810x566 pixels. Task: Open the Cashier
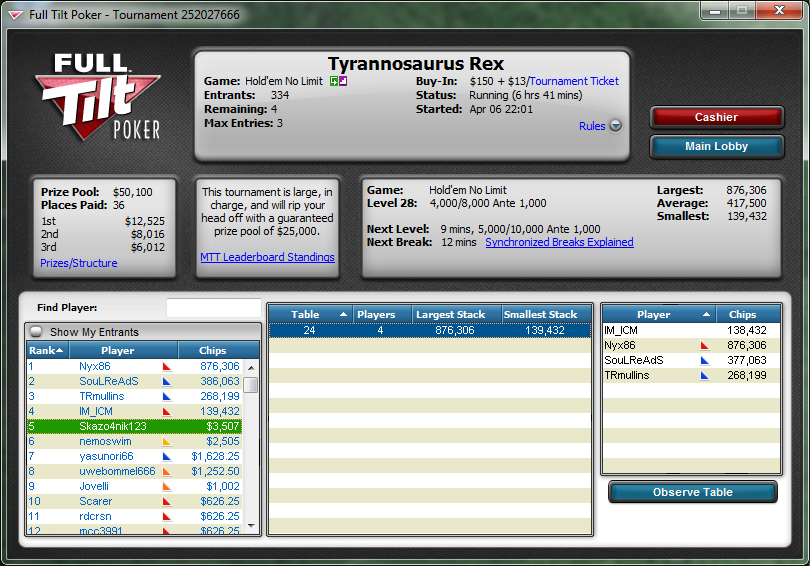(716, 117)
